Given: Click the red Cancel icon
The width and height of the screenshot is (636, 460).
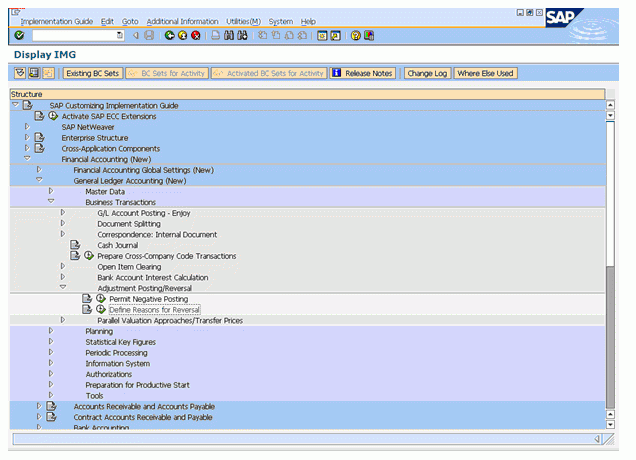Looking at the screenshot, I should coord(196,36).
